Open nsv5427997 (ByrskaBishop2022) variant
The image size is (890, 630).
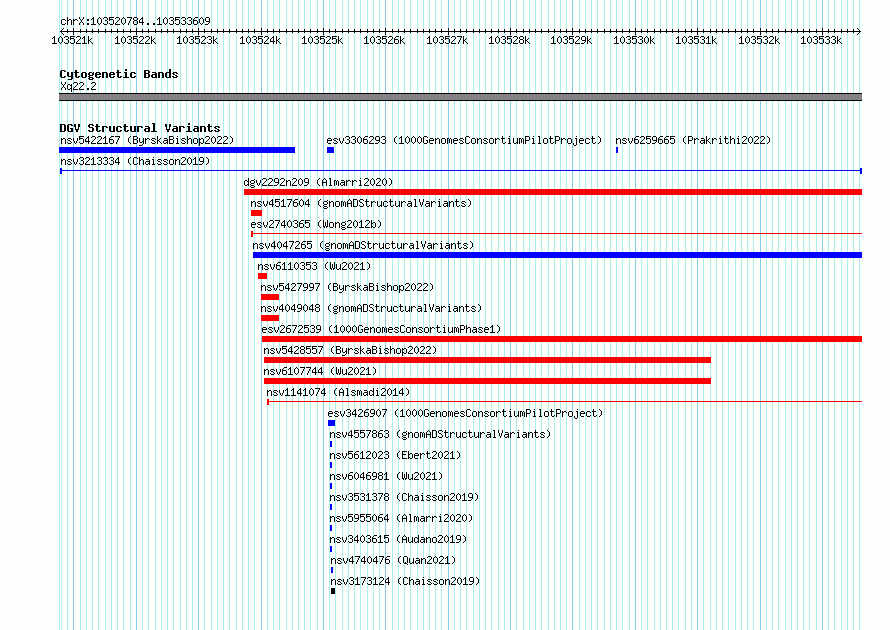(x=347, y=287)
